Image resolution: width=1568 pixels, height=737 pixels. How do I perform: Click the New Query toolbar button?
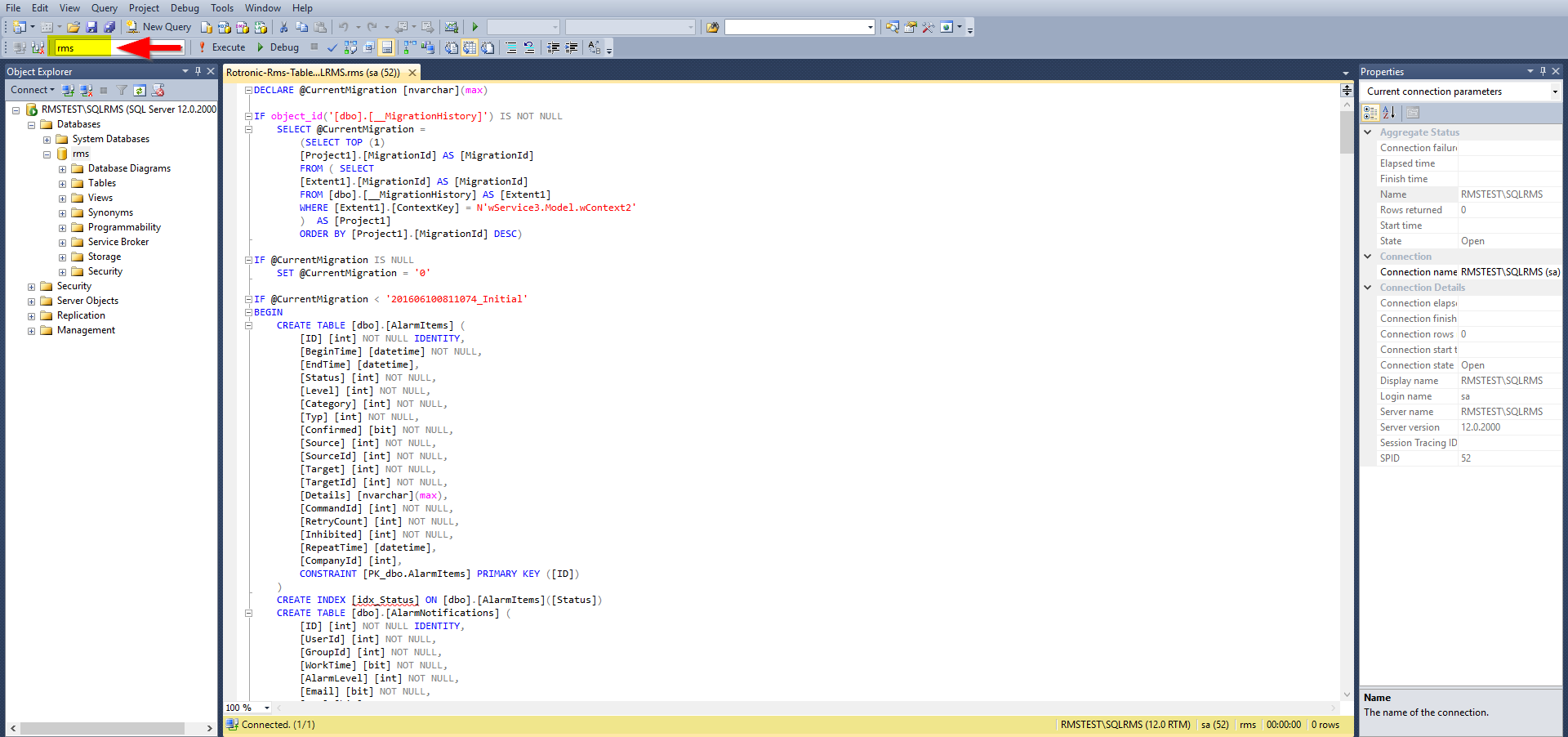coord(159,27)
